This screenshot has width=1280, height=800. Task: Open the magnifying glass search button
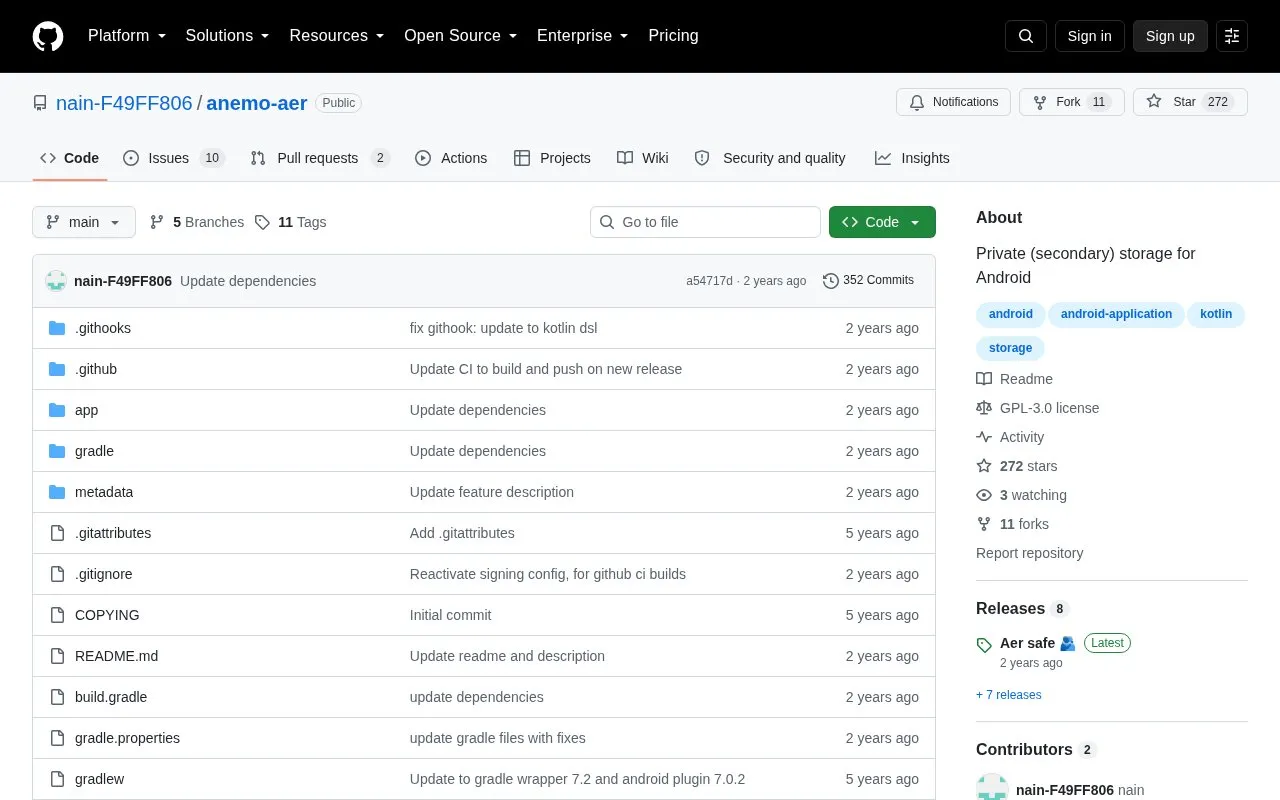pyautogui.click(x=1026, y=36)
